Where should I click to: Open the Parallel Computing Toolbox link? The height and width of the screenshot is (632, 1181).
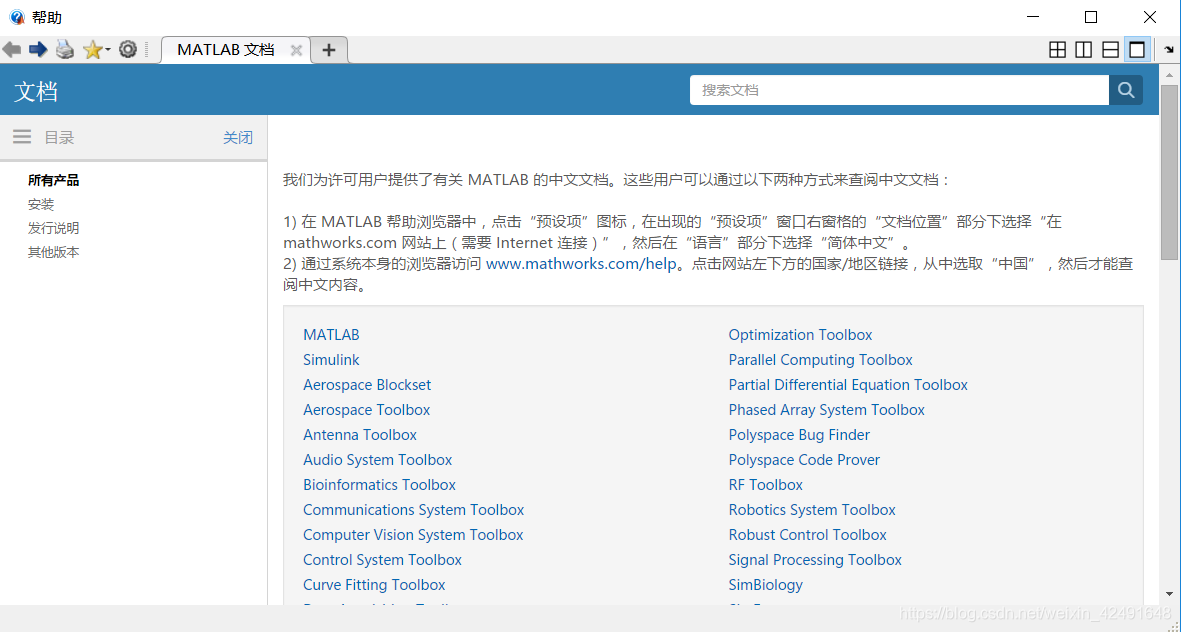click(820, 359)
